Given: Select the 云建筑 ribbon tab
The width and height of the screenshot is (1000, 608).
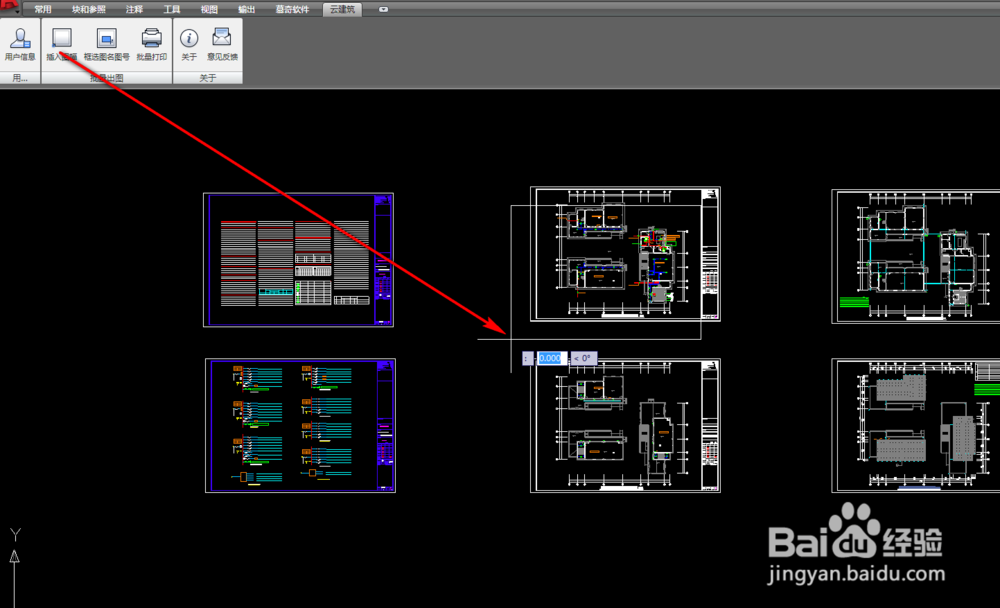Looking at the screenshot, I should pyautogui.click(x=342, y=10).
